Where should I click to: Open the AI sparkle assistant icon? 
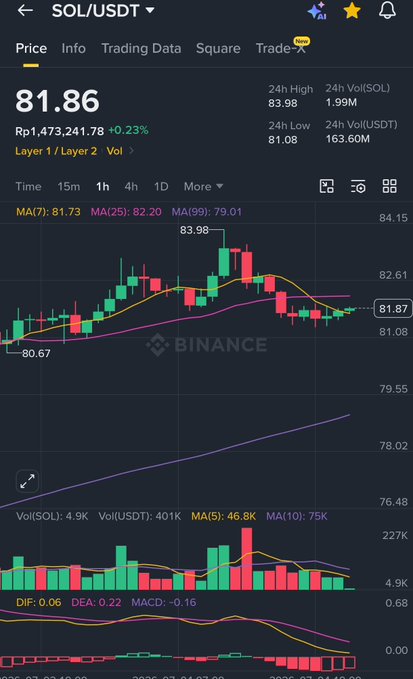point(317,10)
